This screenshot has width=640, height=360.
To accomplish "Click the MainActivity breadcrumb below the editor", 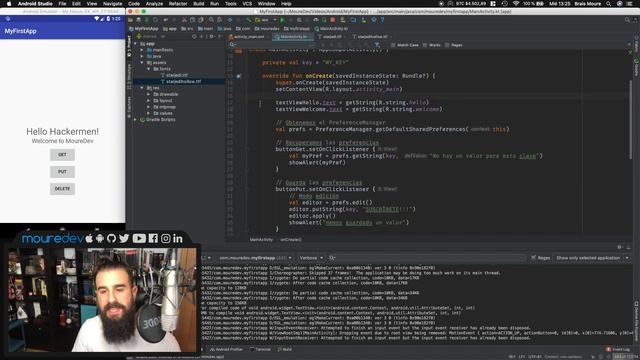I will coord(261,240).
